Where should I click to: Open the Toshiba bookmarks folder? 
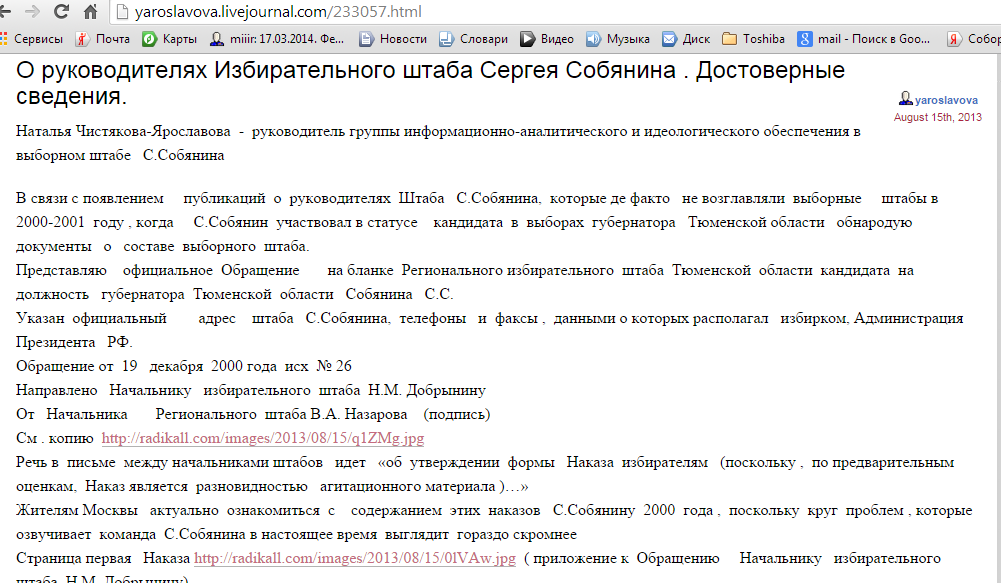(x=753, y=39)
